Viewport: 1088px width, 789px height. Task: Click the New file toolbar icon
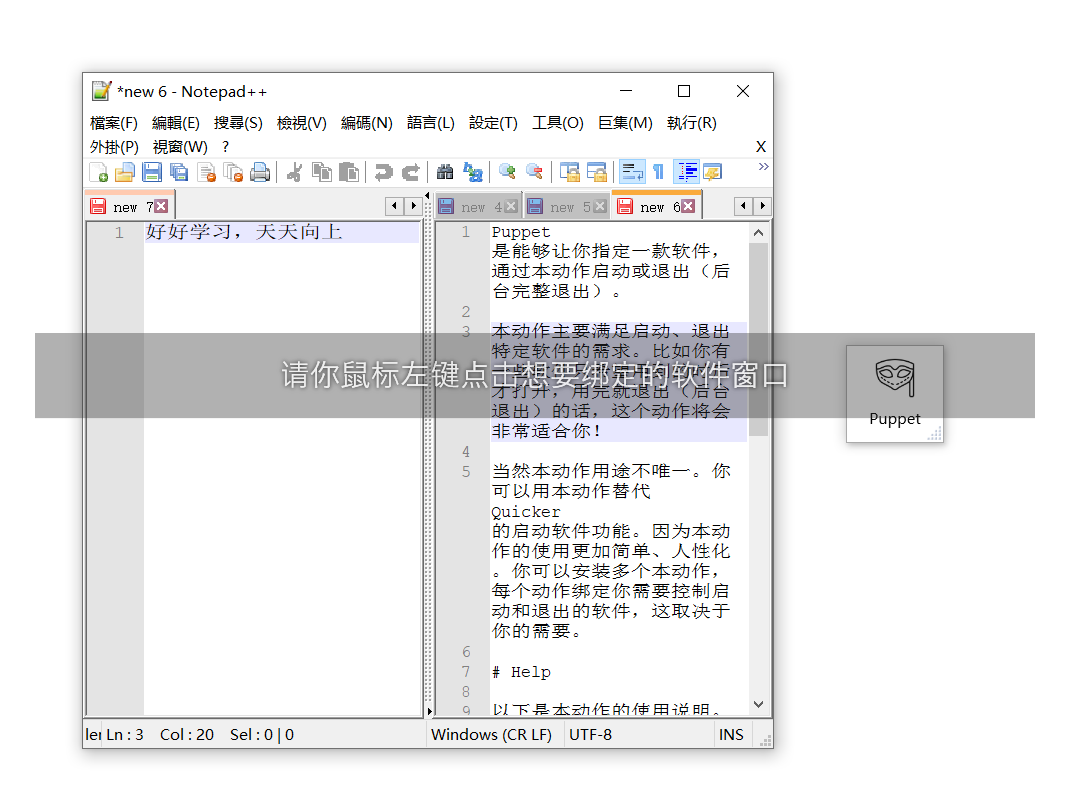pyautogui.click(x=98, y=172)
